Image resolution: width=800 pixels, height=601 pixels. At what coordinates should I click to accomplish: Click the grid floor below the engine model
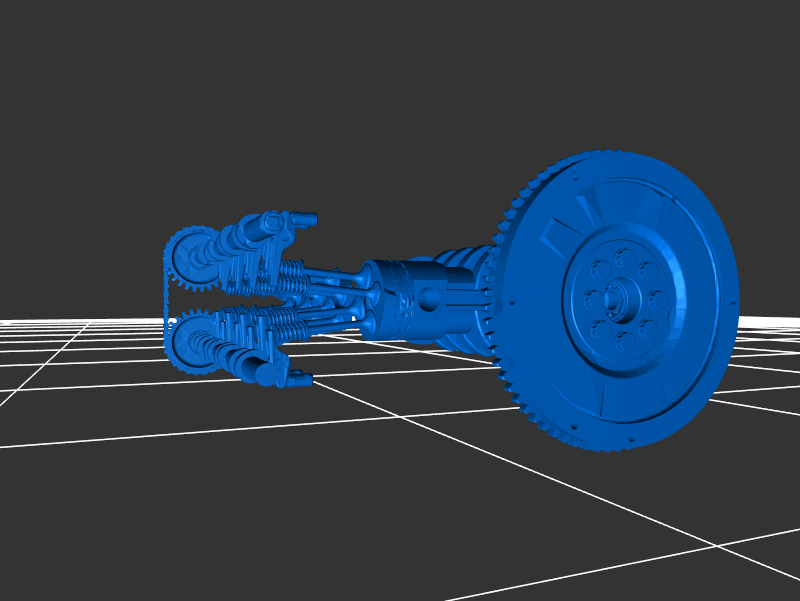(400, 500)
